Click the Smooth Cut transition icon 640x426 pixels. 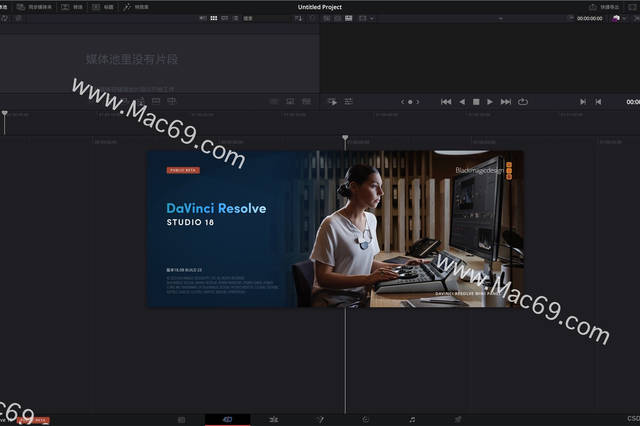(x=306, y=101)
